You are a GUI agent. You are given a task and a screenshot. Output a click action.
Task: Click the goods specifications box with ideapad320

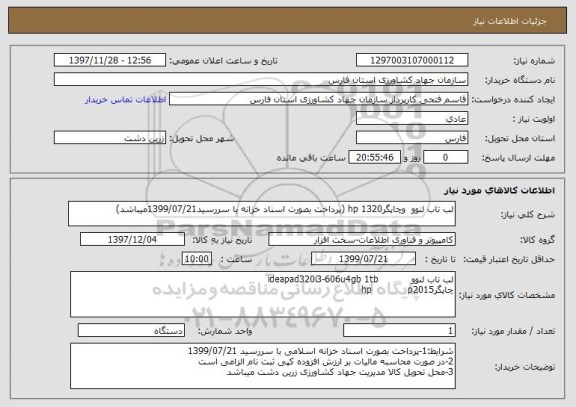[x=263, y=294]
